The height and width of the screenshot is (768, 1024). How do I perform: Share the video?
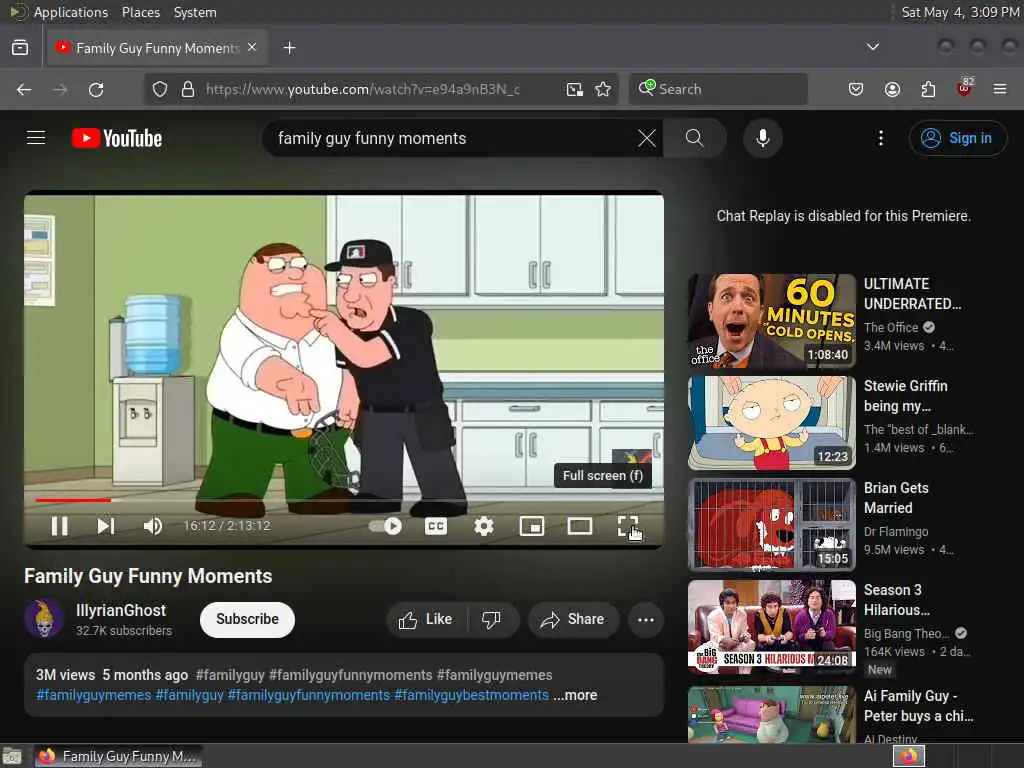pos(573,619)
